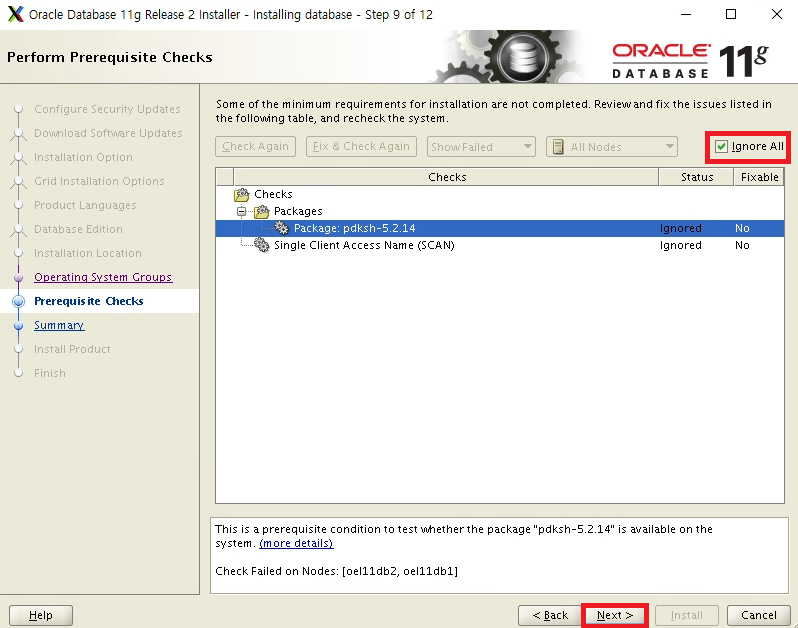Screen dimensions: 798x628
Task: Minimize the installer window
Action: [x=686, y=14]
